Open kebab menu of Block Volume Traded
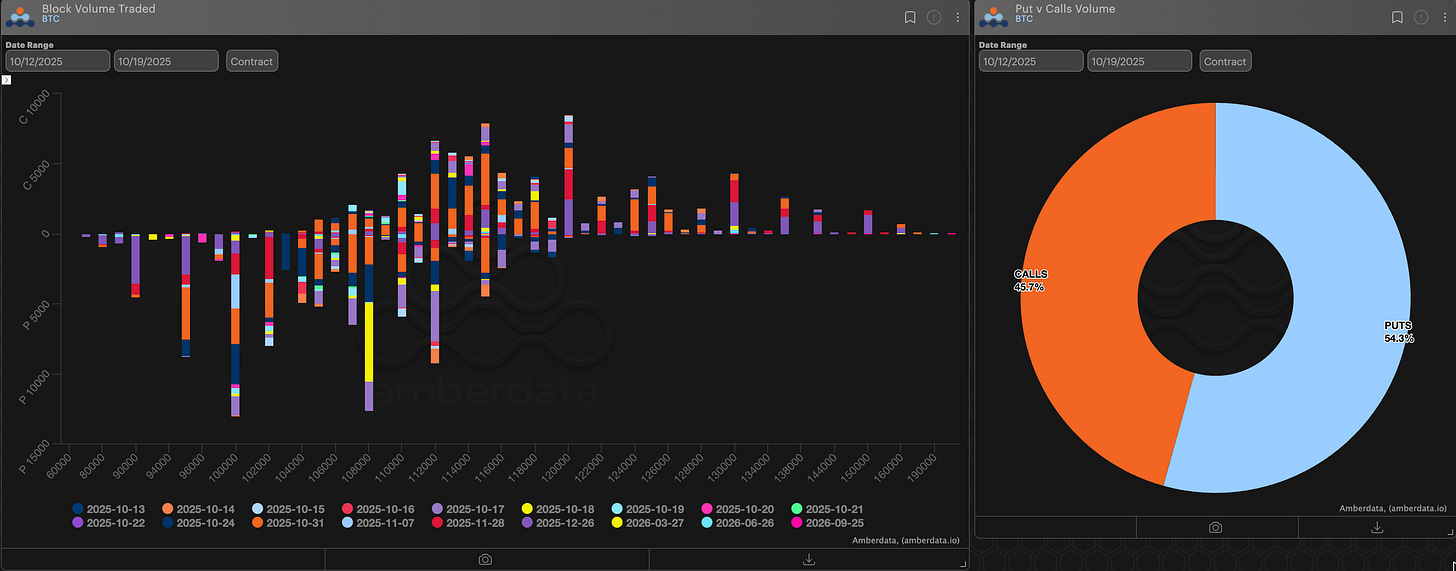This screenshot has width=1456, height=571. [958, 17]
